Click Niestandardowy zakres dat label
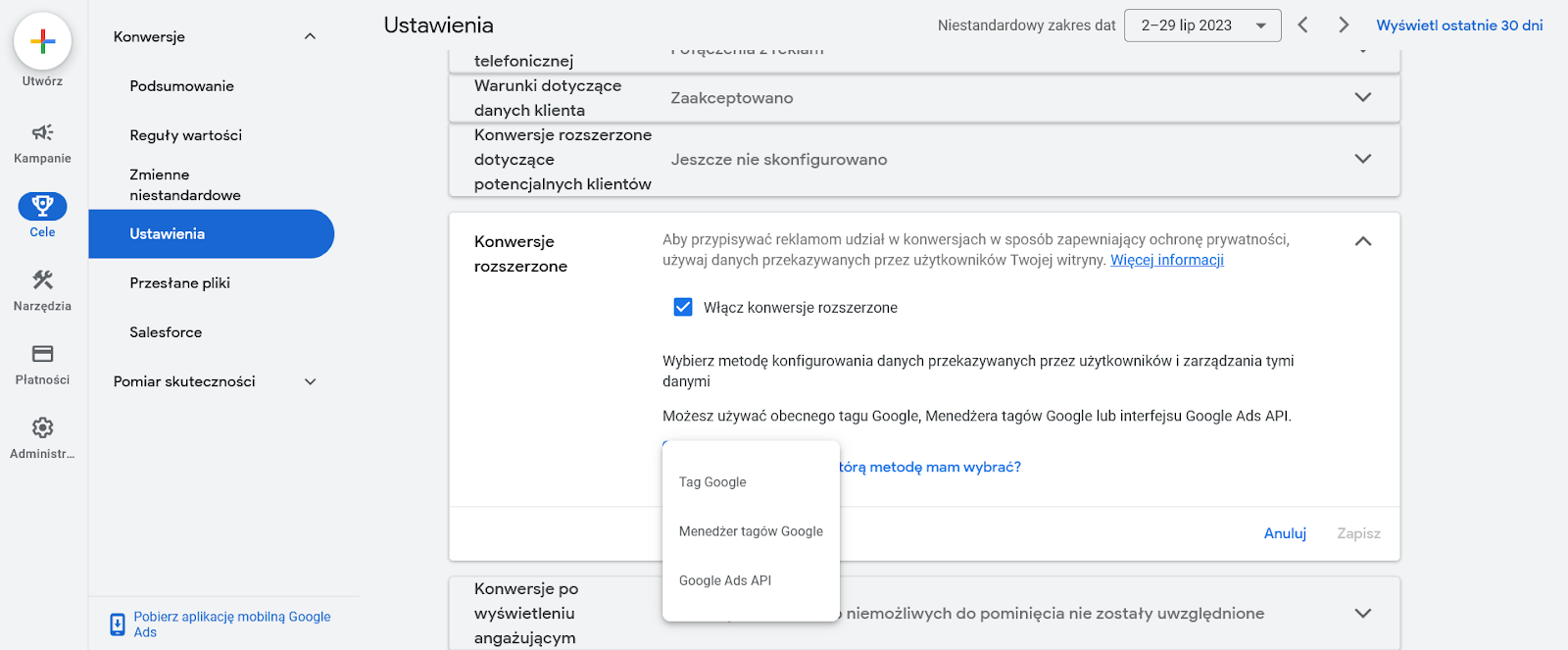 tap(1026, 25)
